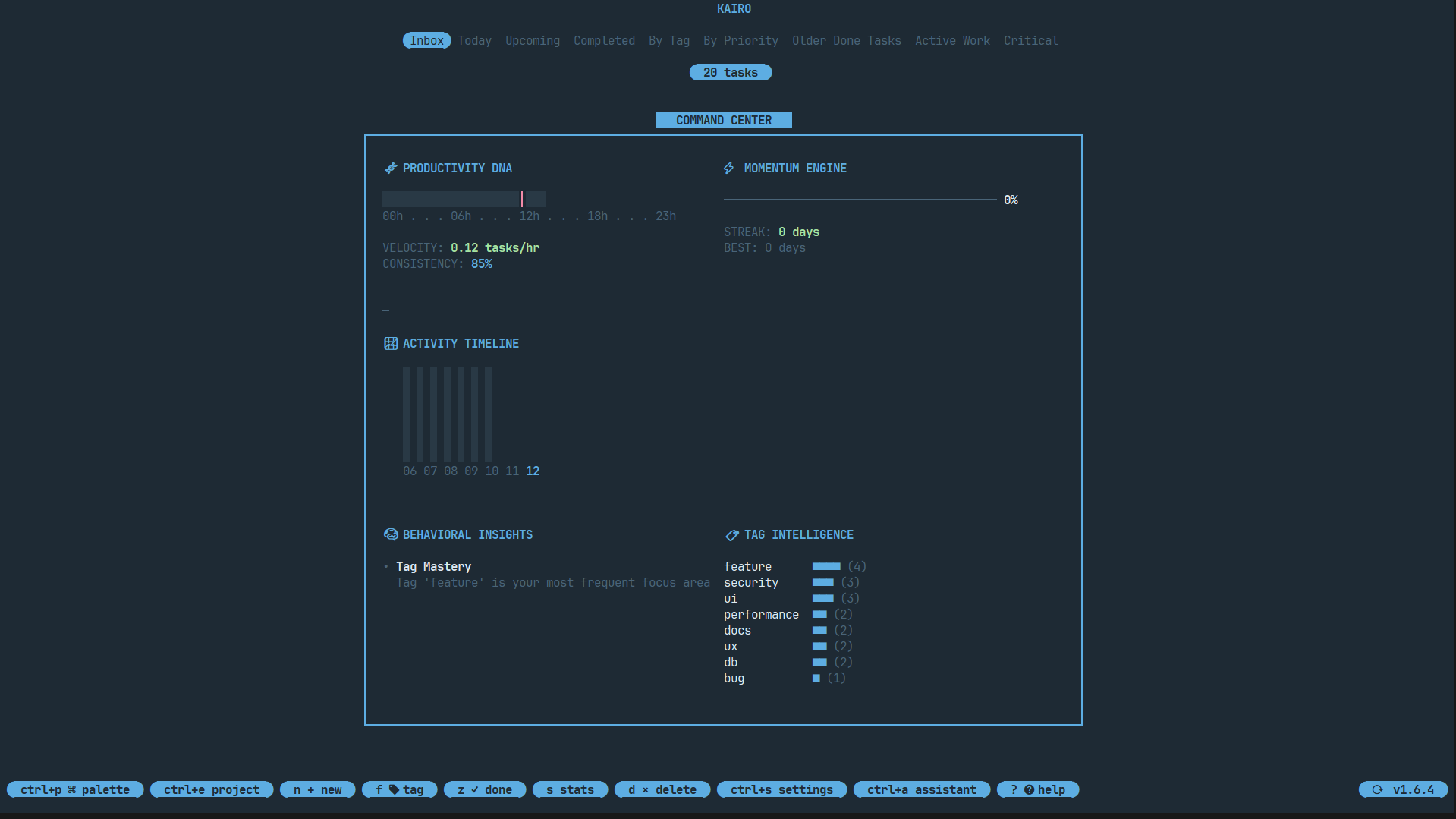This screenshot has height=819, width=1456.
Task: Click the refresh icon beside v1.6.4
Action: click(x=1377, y=790)
